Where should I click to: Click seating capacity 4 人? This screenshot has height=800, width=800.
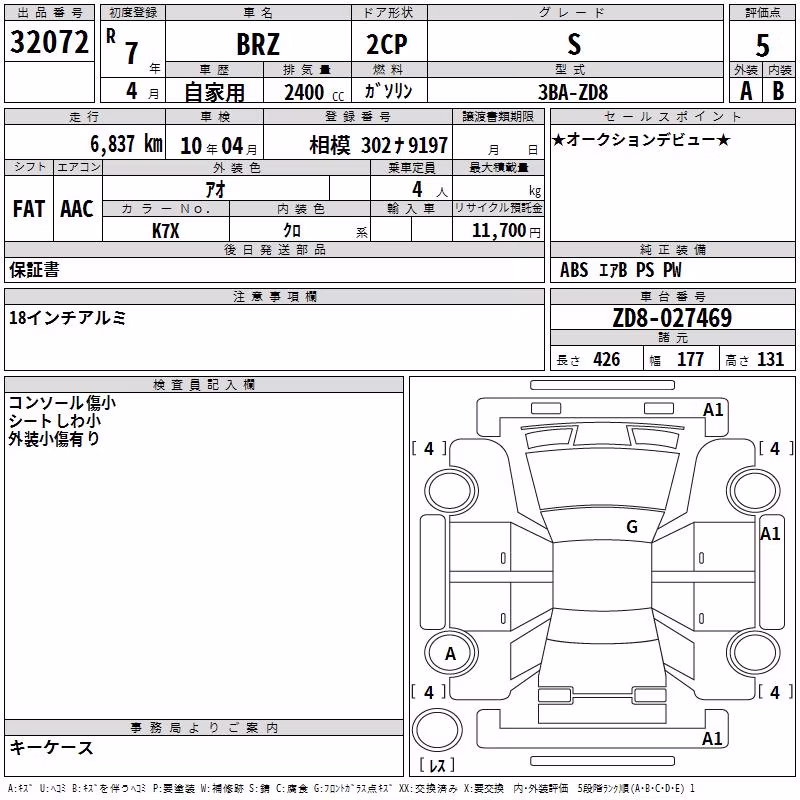pyautogui.click(x=429, y=190)
